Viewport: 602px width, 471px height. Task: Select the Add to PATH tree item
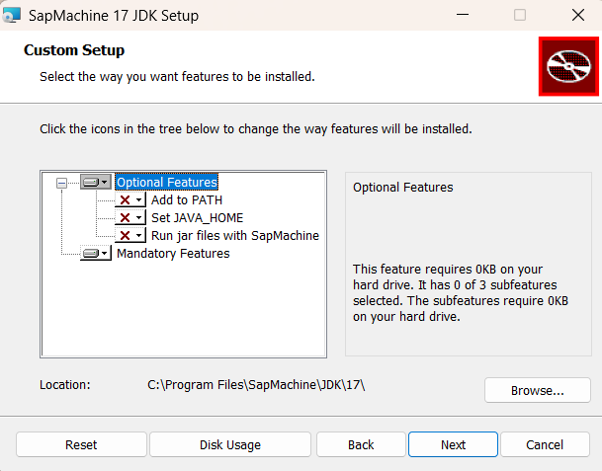pos(187,200)
